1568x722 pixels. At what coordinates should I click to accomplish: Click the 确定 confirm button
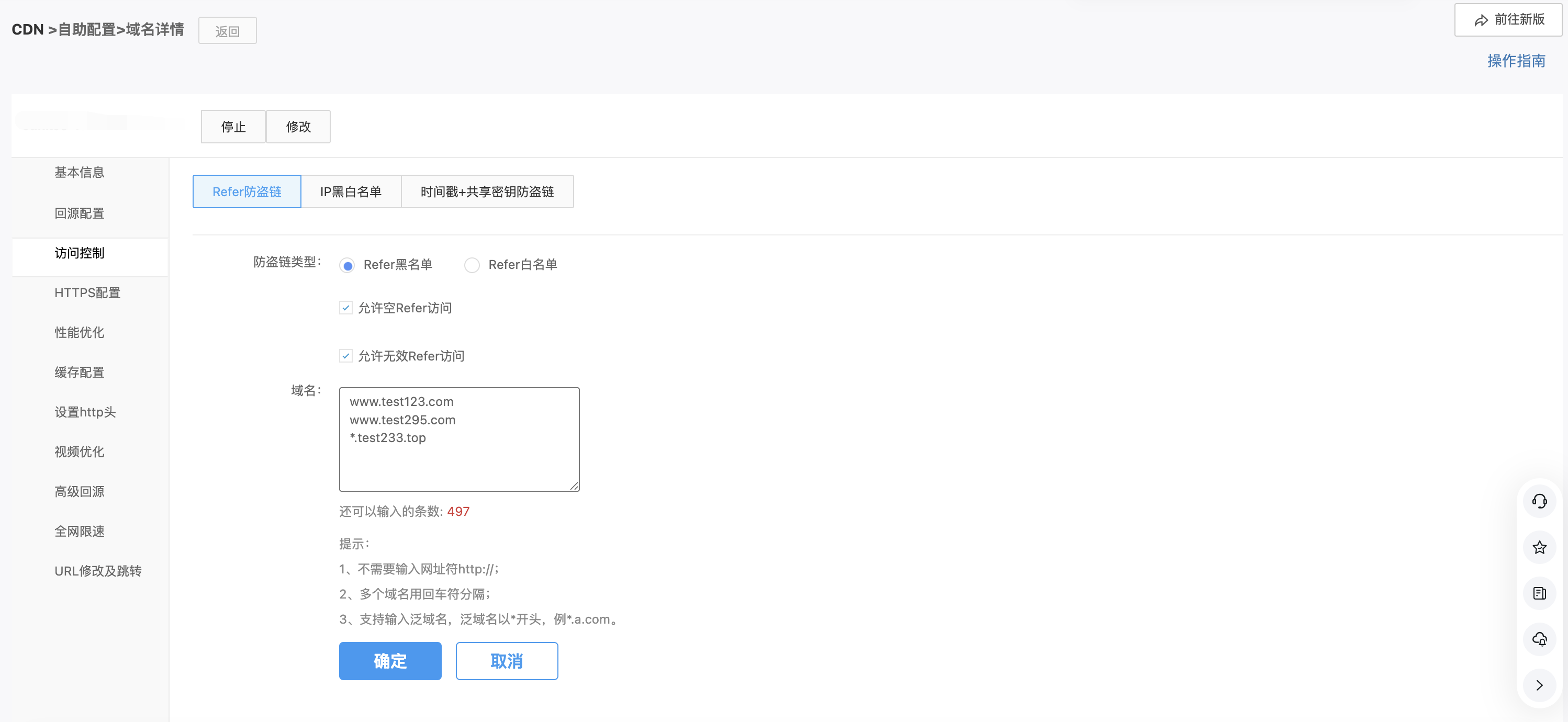tap(389, 661)
